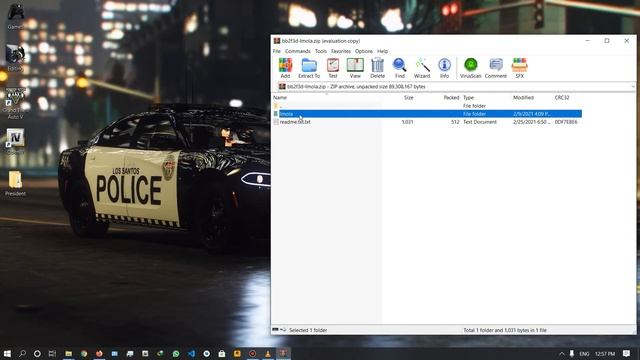Open the Games desktop shortcut
The image size is (640, 360).
(x=16, y=17)
